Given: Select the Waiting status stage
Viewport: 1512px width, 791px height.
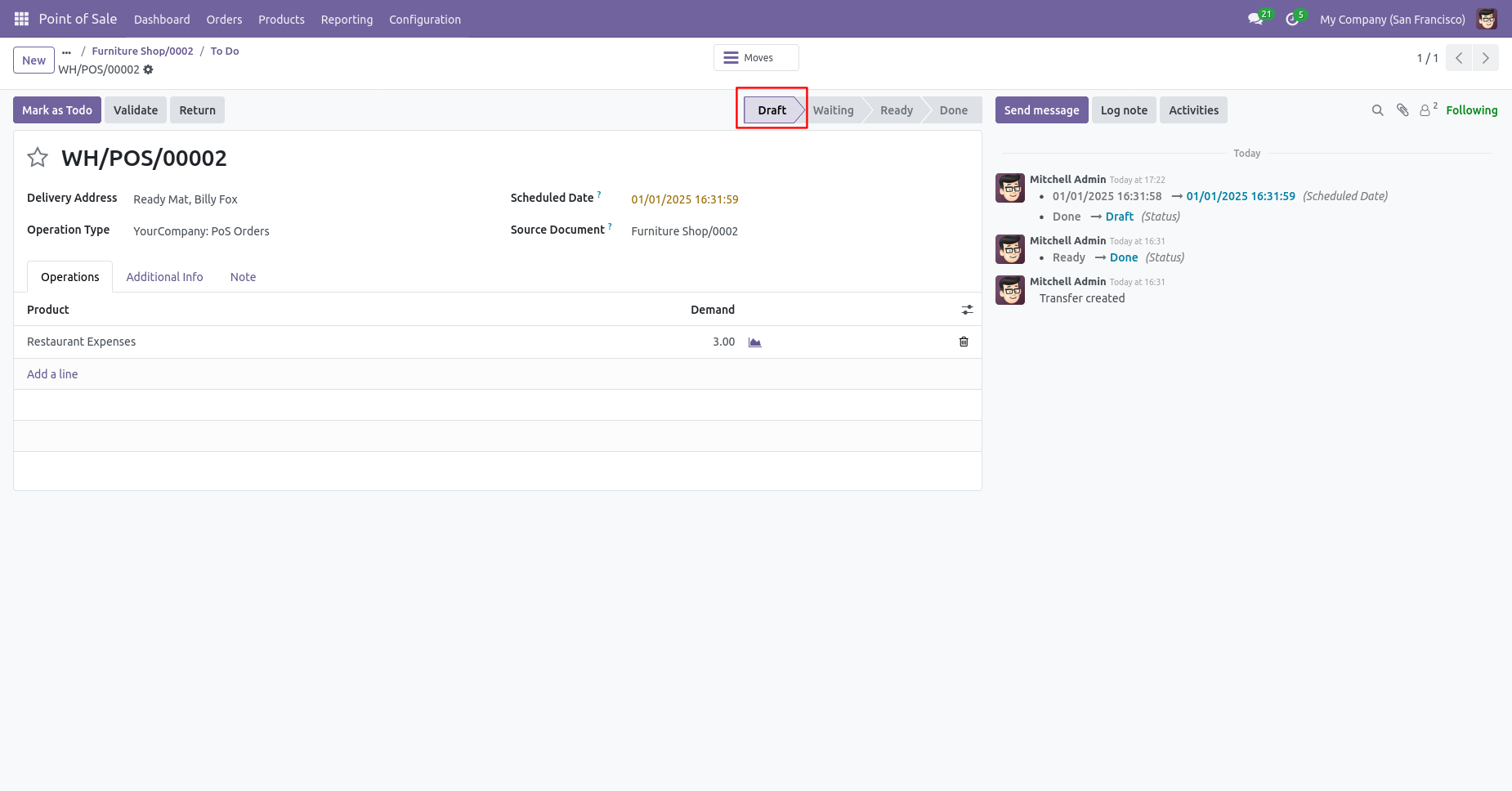Looking at the screenshot, I should coord(833,110).
